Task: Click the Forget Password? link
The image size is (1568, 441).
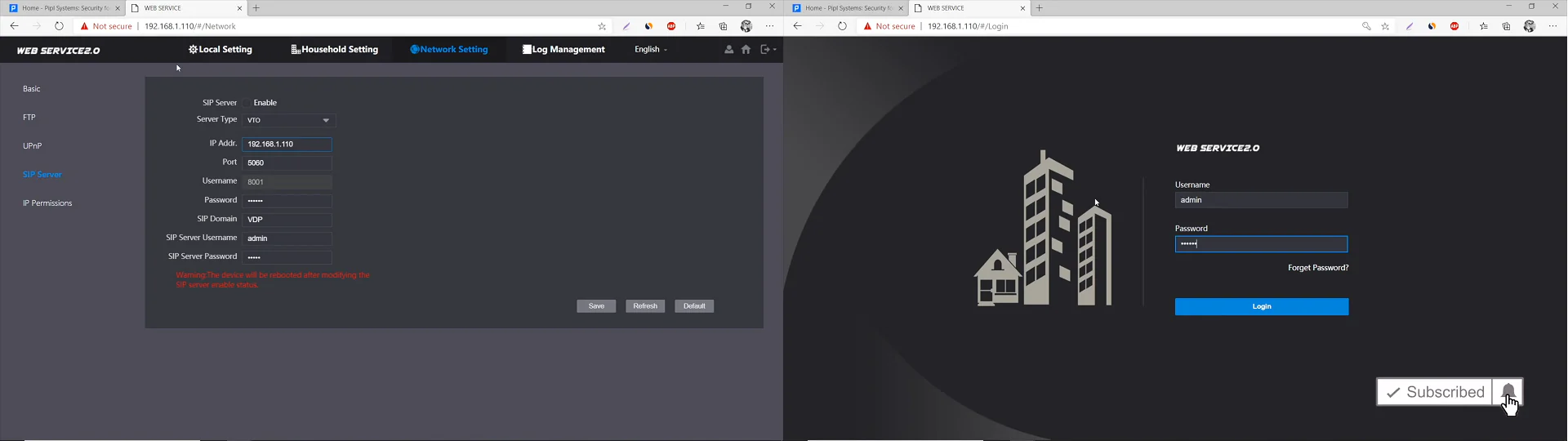Action: (x=1318, y=268)
